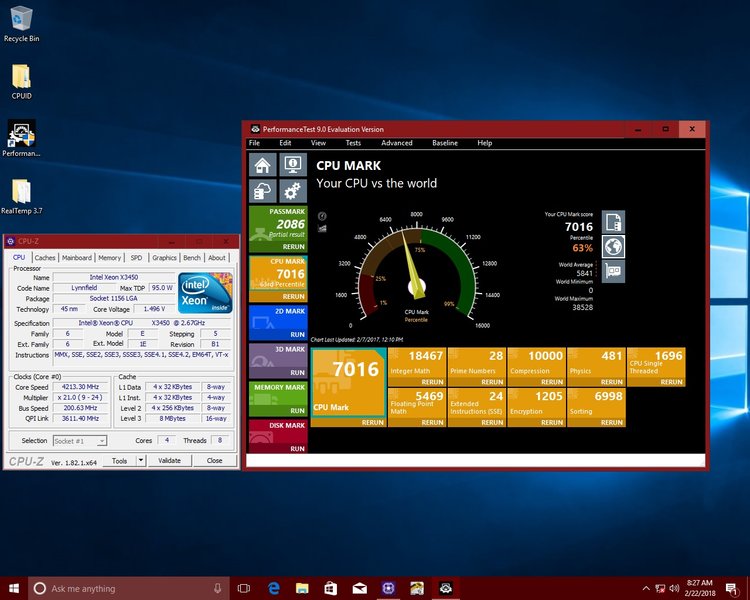Switch to the Caches tab in CPU-Z

45,257
